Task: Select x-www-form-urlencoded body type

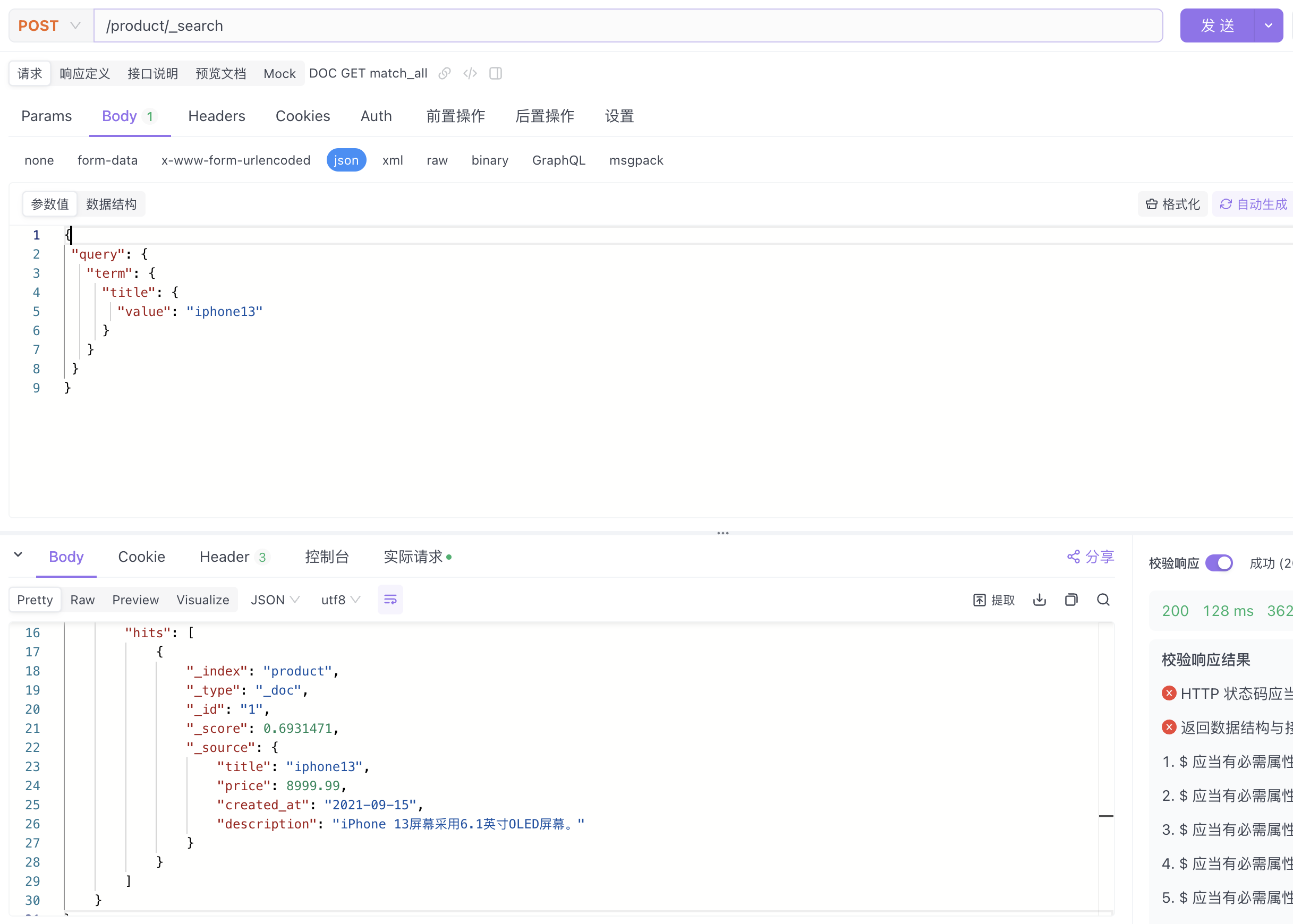Action: point(236,160)
